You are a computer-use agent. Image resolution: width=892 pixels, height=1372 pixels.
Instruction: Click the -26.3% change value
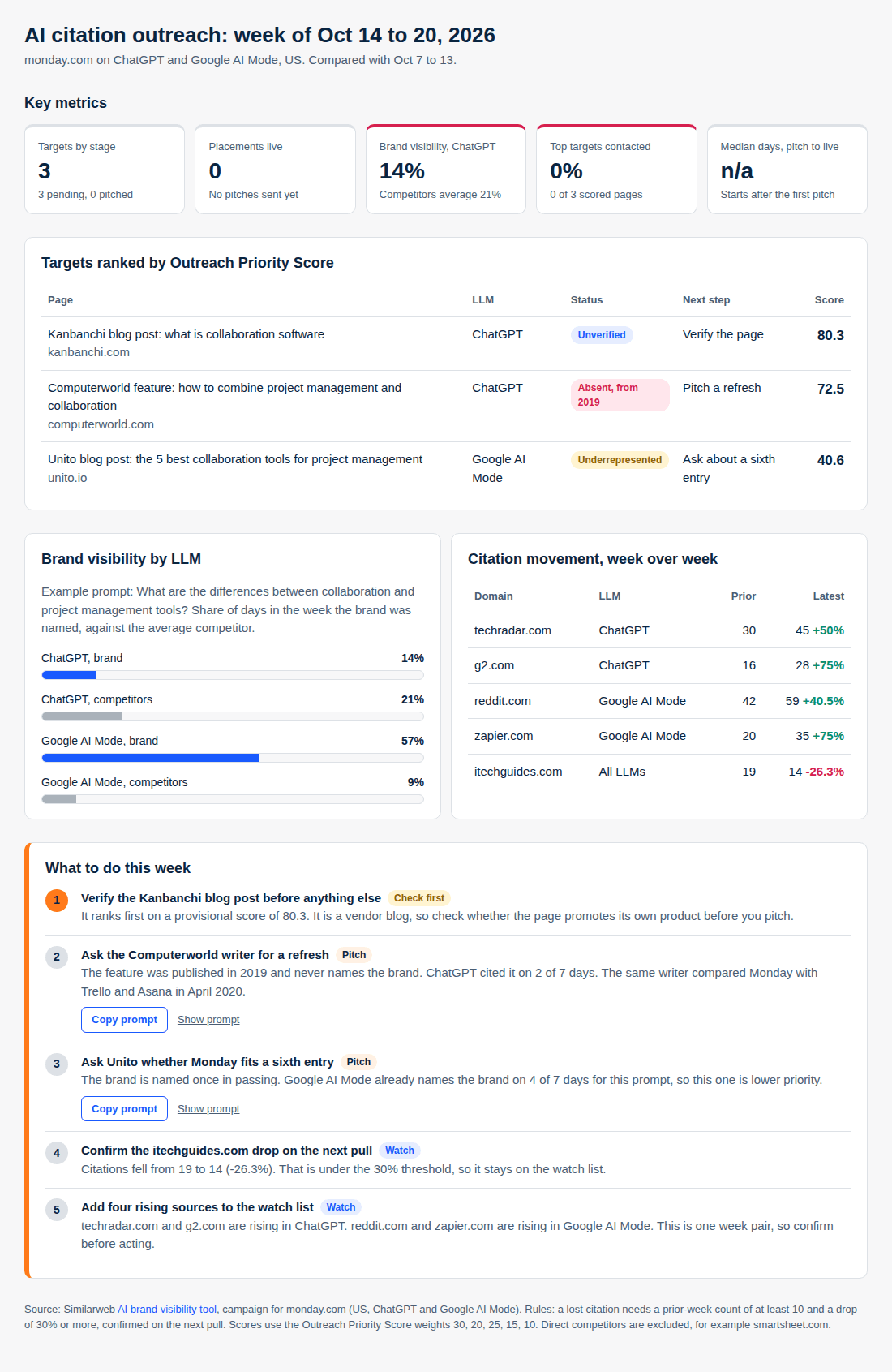click(x=825, y=772)
